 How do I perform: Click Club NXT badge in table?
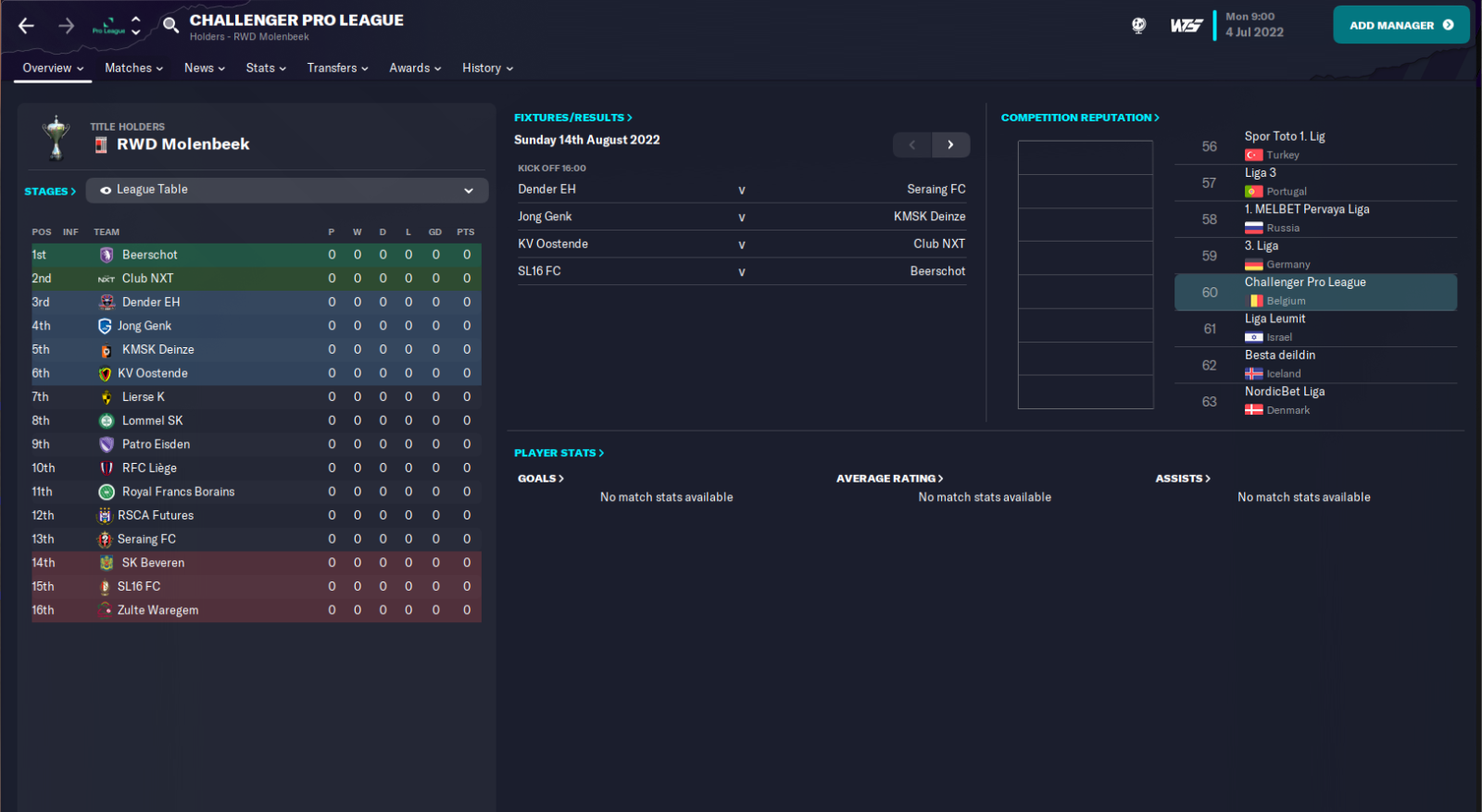pos(107,279)
